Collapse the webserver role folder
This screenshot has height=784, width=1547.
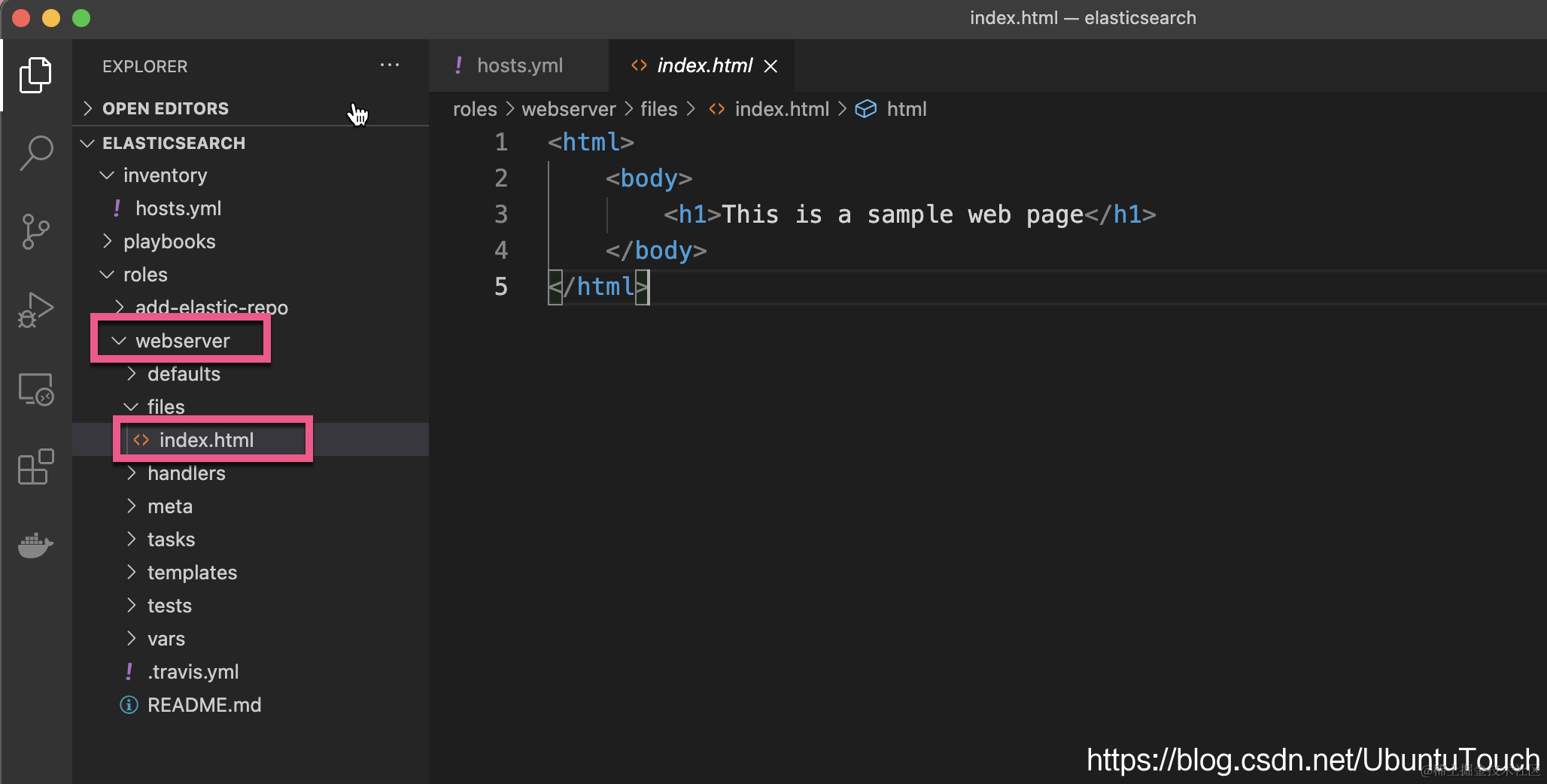coord(182,341)
